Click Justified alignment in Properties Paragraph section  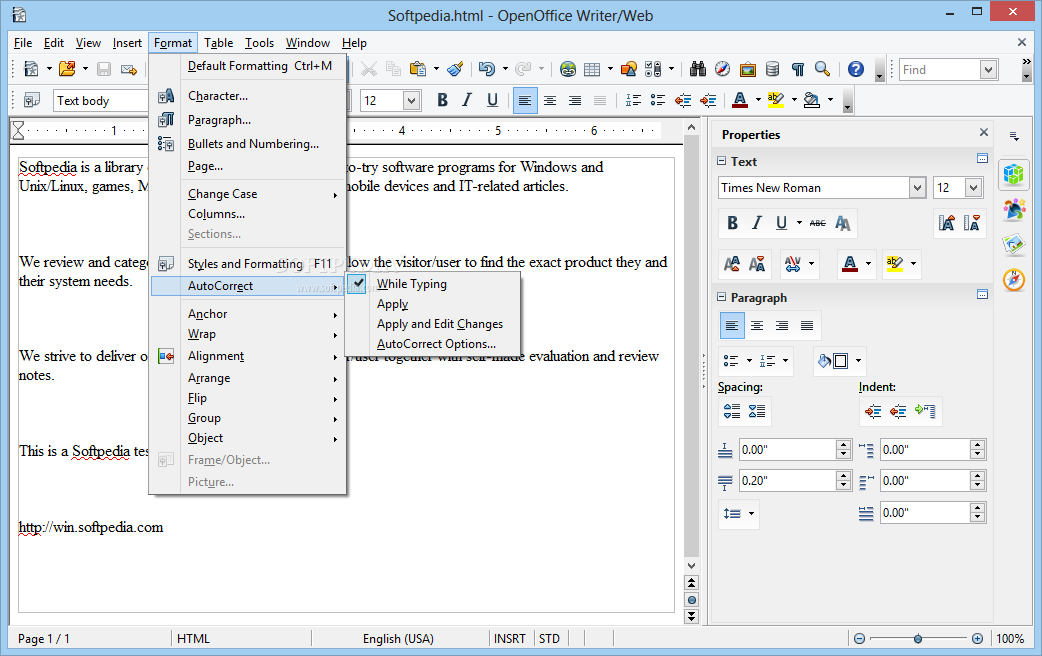pos(807,326)
